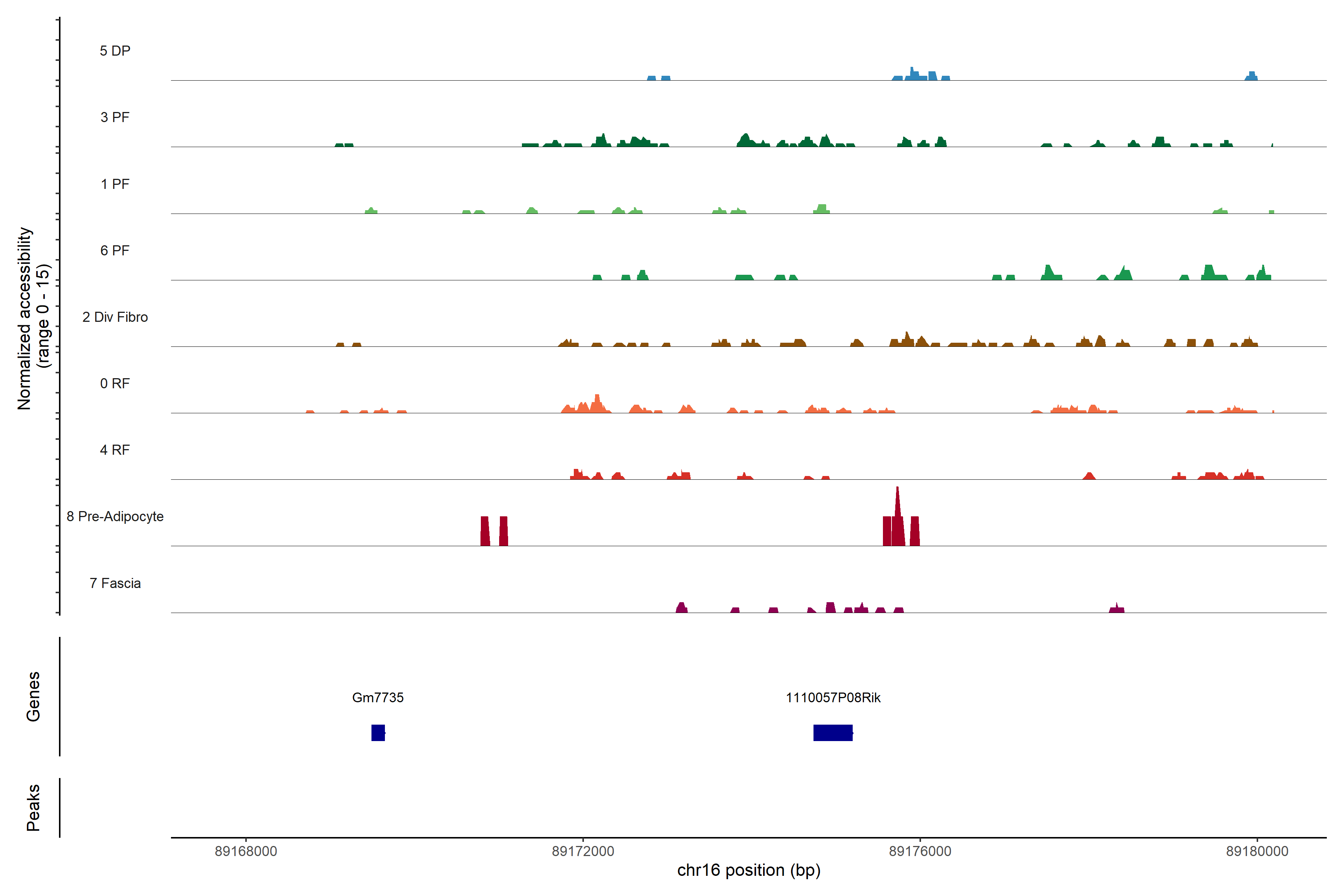Click the Gm7735 gene label
The width and height of the screenshot is (1344, 896).
(x=378, y=697)
